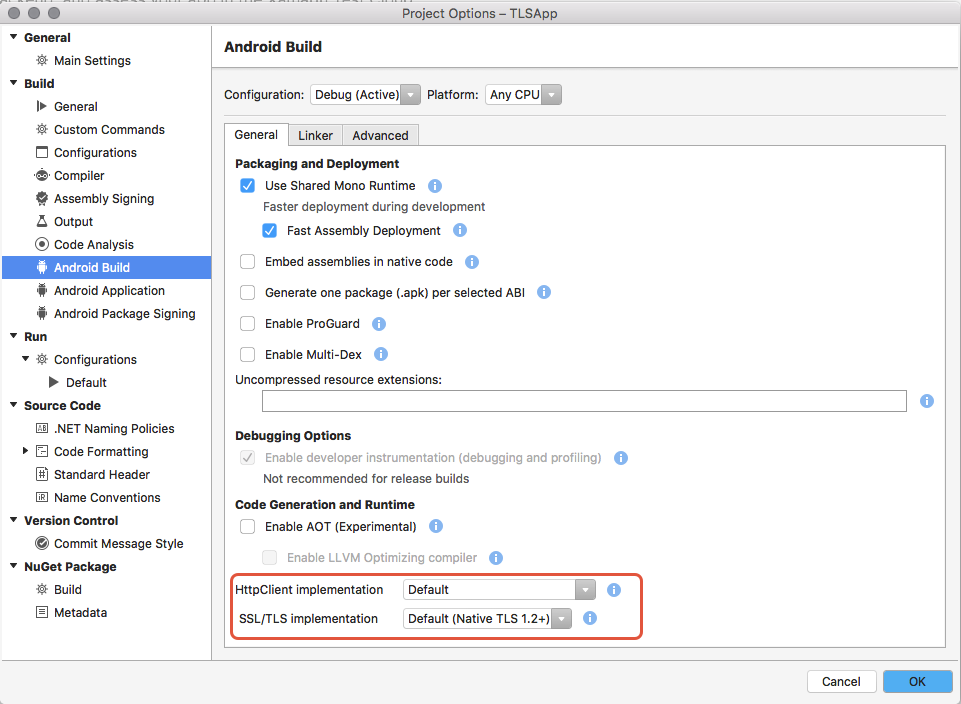Click the info icon next to Enable ProGuard
The image size is (961, 704).
tap(379, 324)
